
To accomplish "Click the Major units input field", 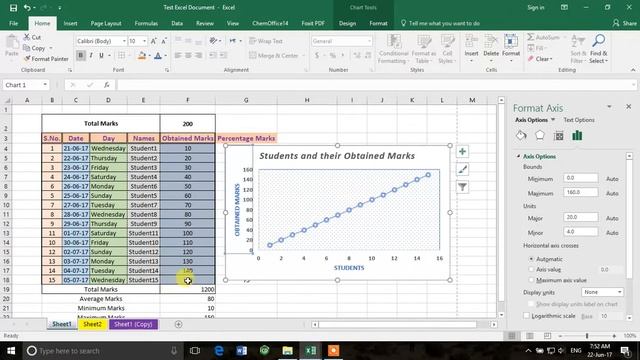I will pyautogui.click(x=580, y=217).
